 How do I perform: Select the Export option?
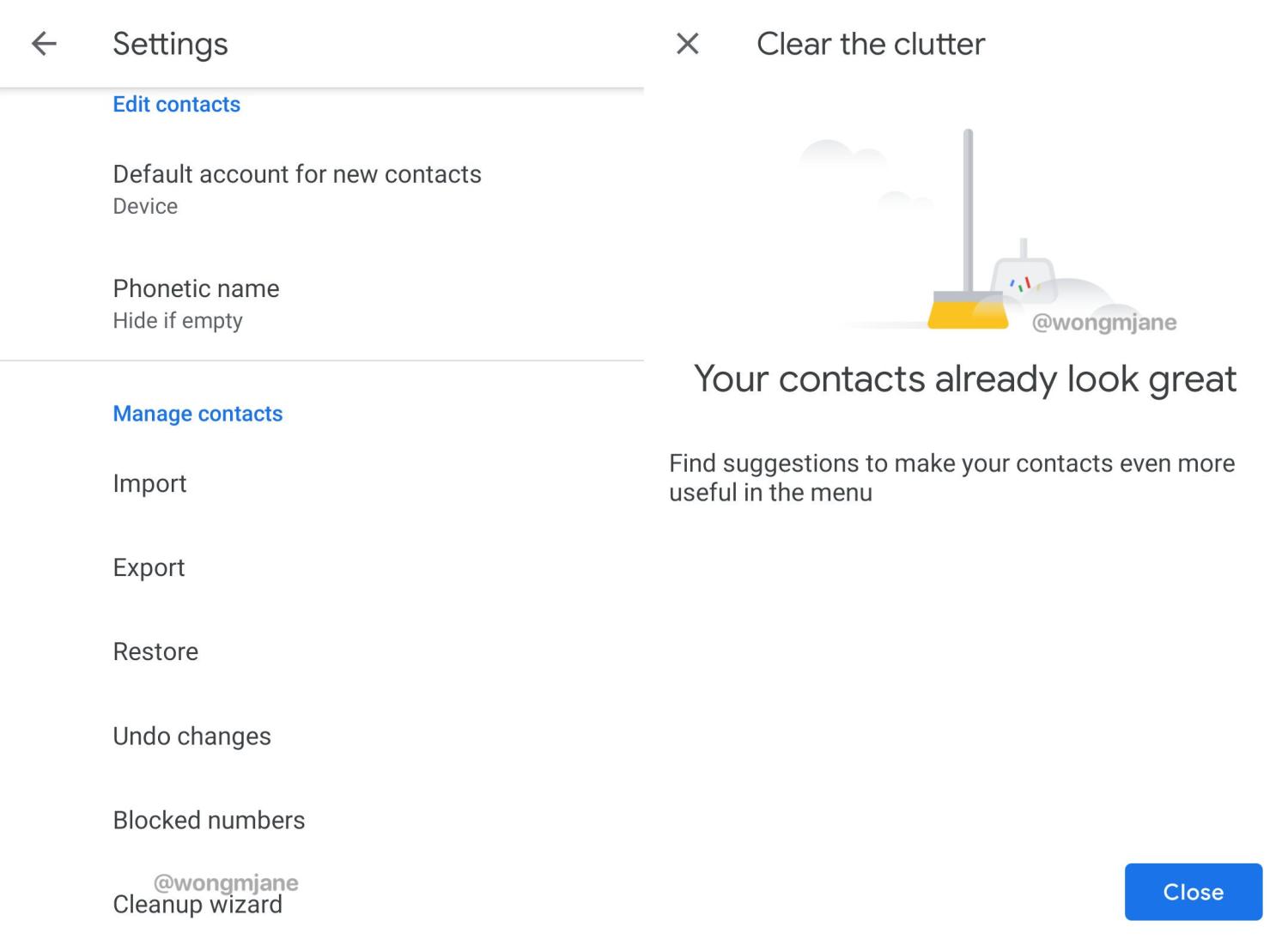pyautogui.click(x=149, y=567)
